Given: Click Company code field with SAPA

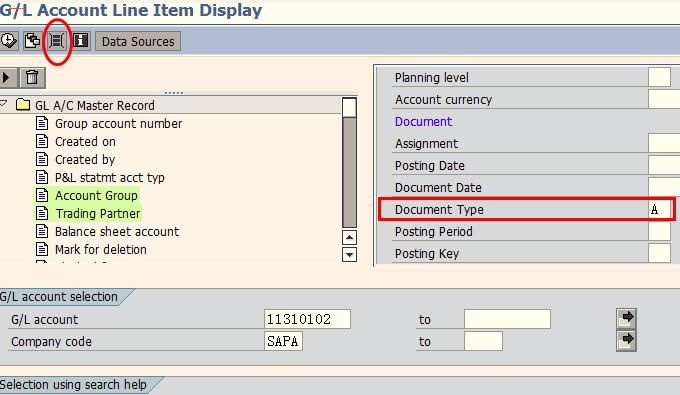Looking at the screenshot, I should [283, 341].
